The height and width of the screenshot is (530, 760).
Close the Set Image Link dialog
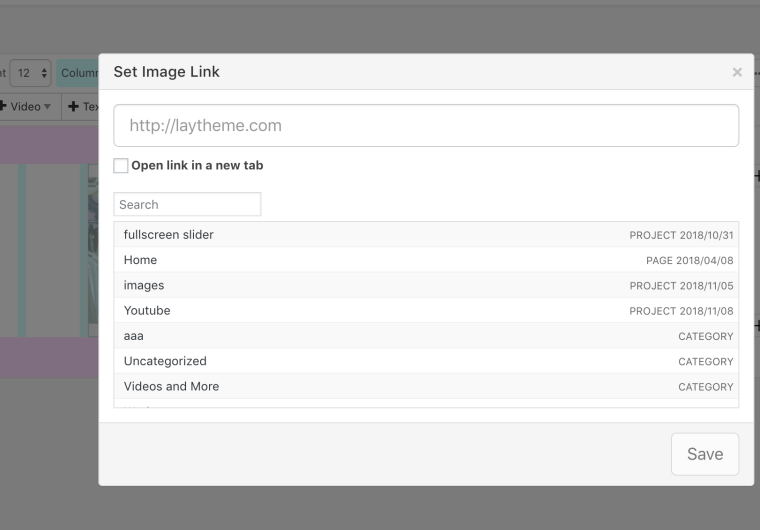pos(737,72)
